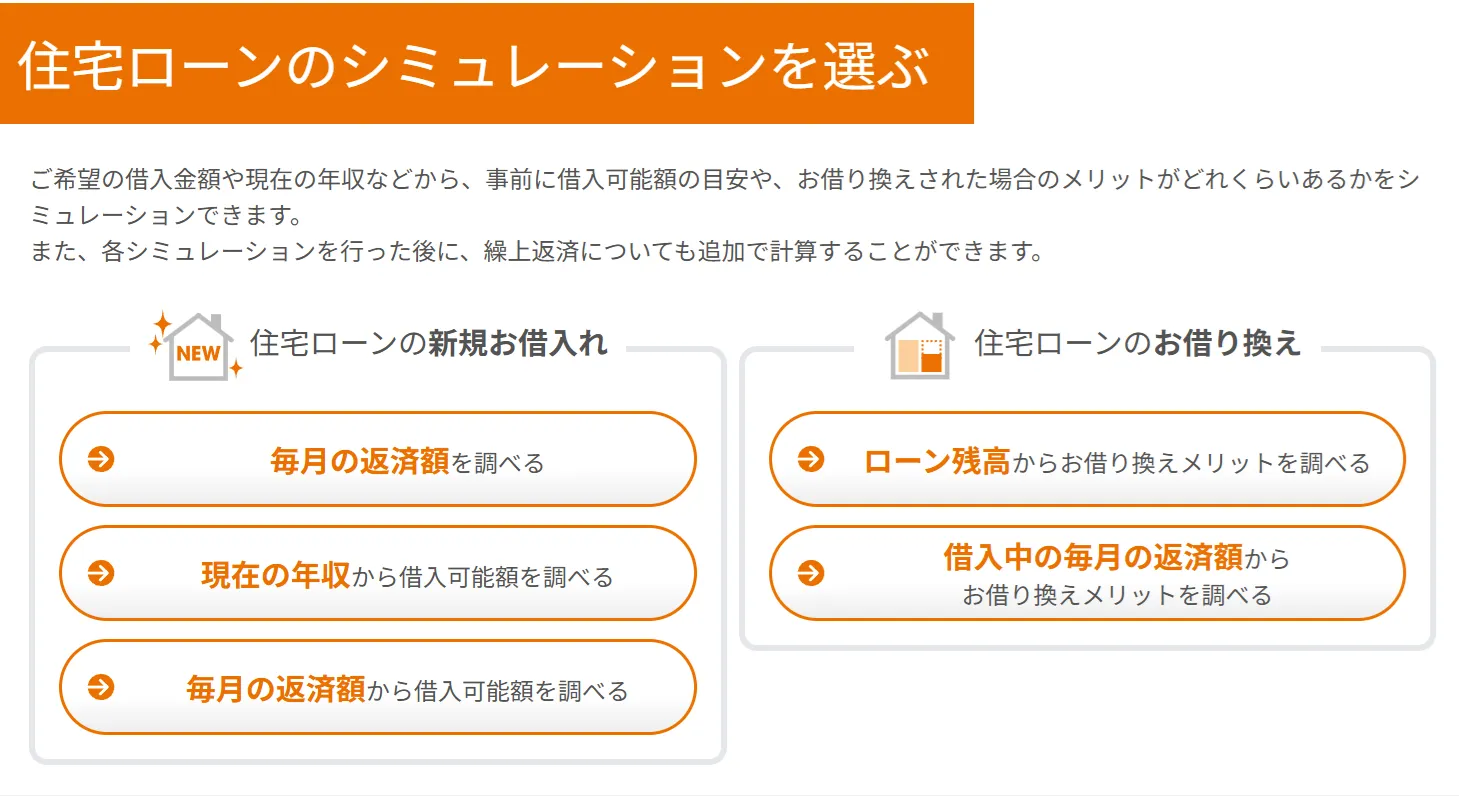Click arrow icon beside ローン残高からお借り換えメリット

tap(811, 459)
